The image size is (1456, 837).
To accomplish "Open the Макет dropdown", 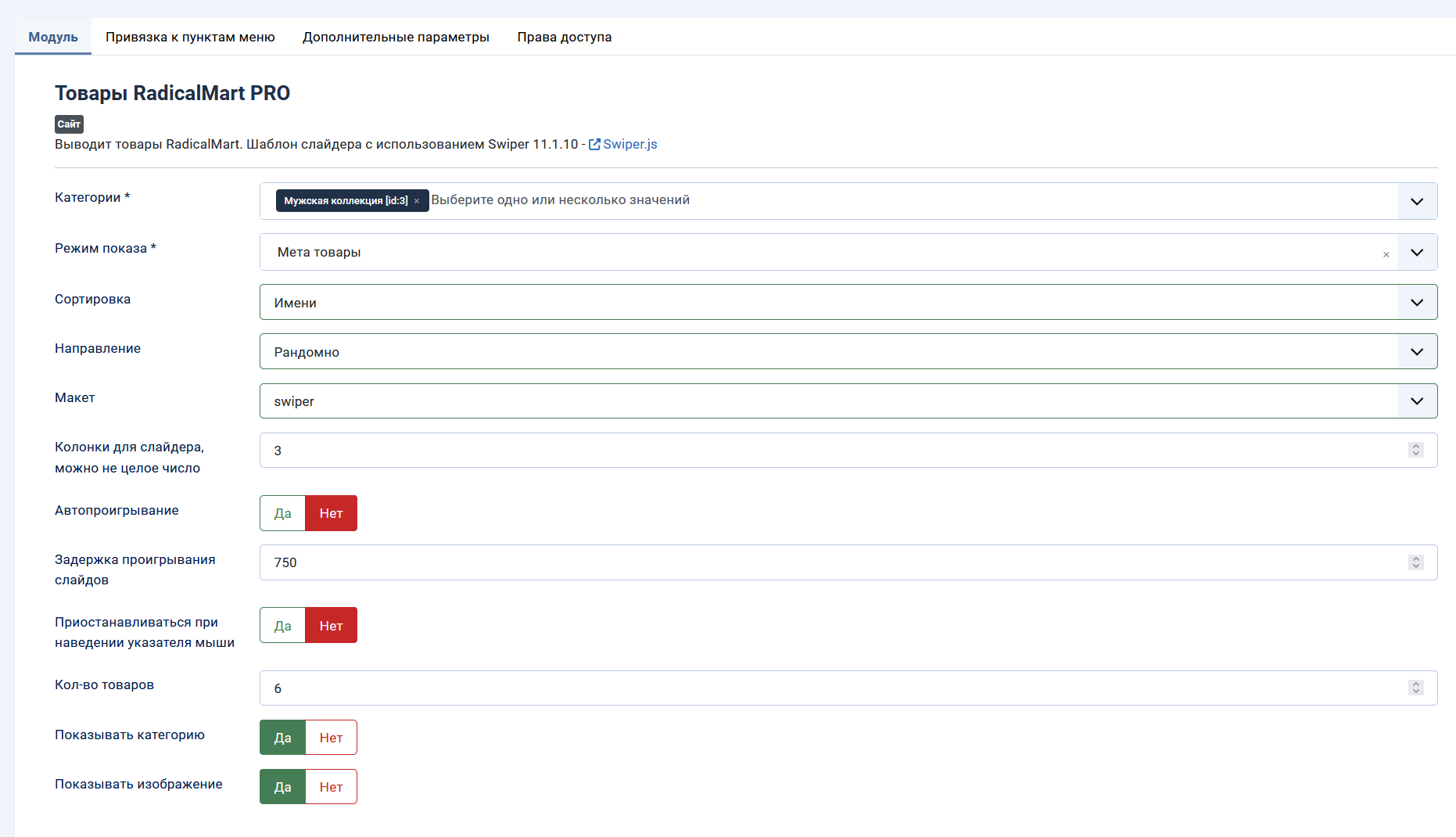I will (x=848, y=401).
